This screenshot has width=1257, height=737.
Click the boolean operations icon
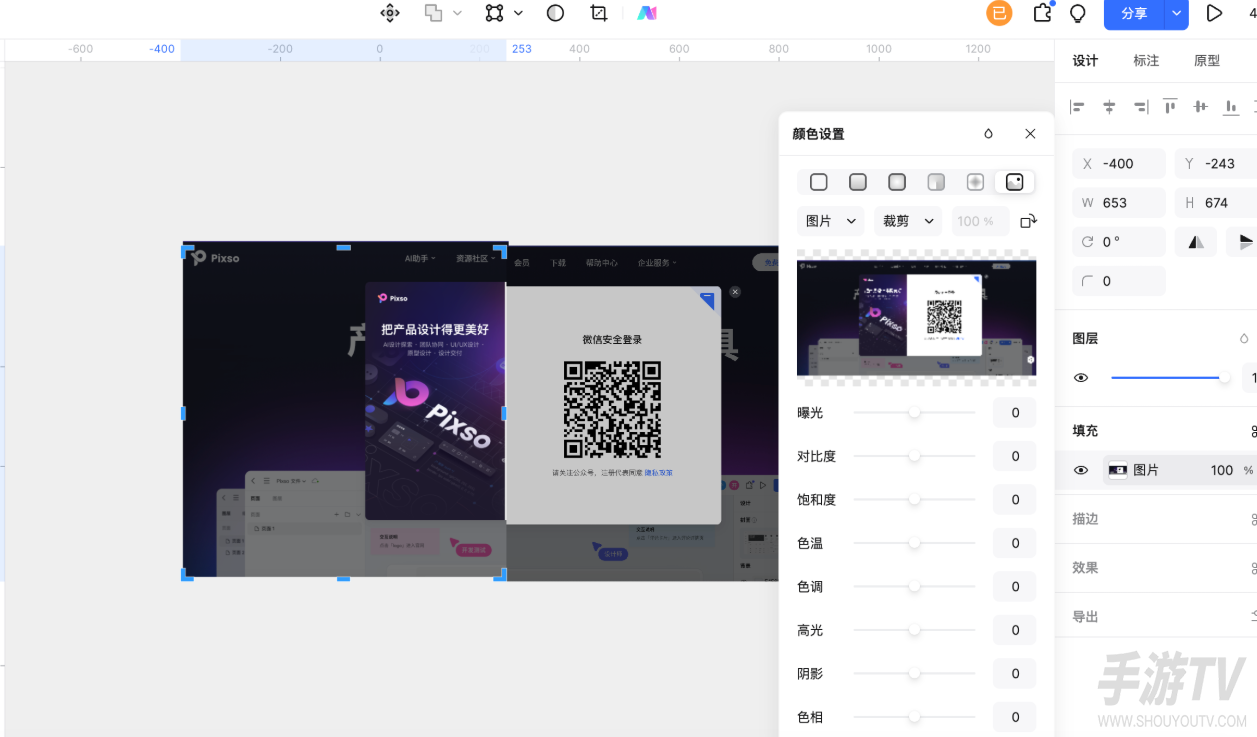tap(433, 13)
